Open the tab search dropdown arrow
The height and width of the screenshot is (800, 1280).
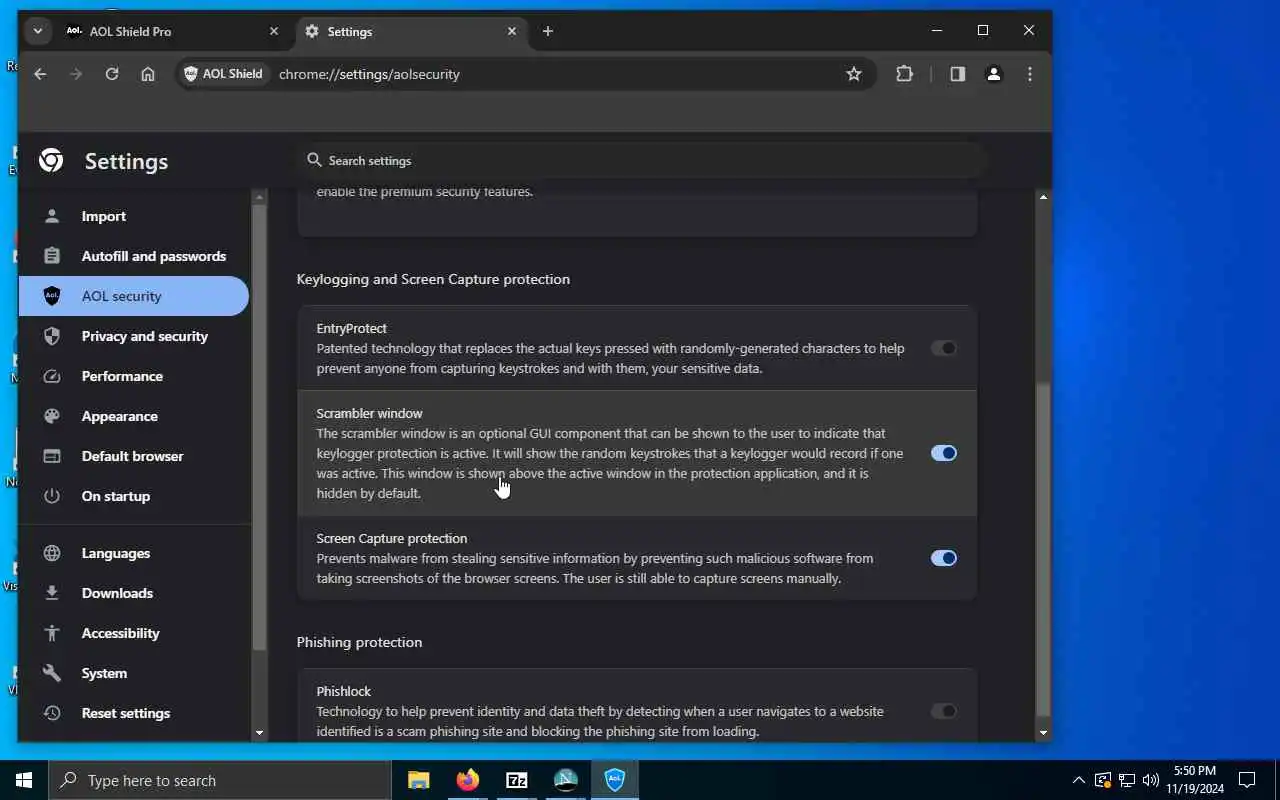[x=37, y=31]
